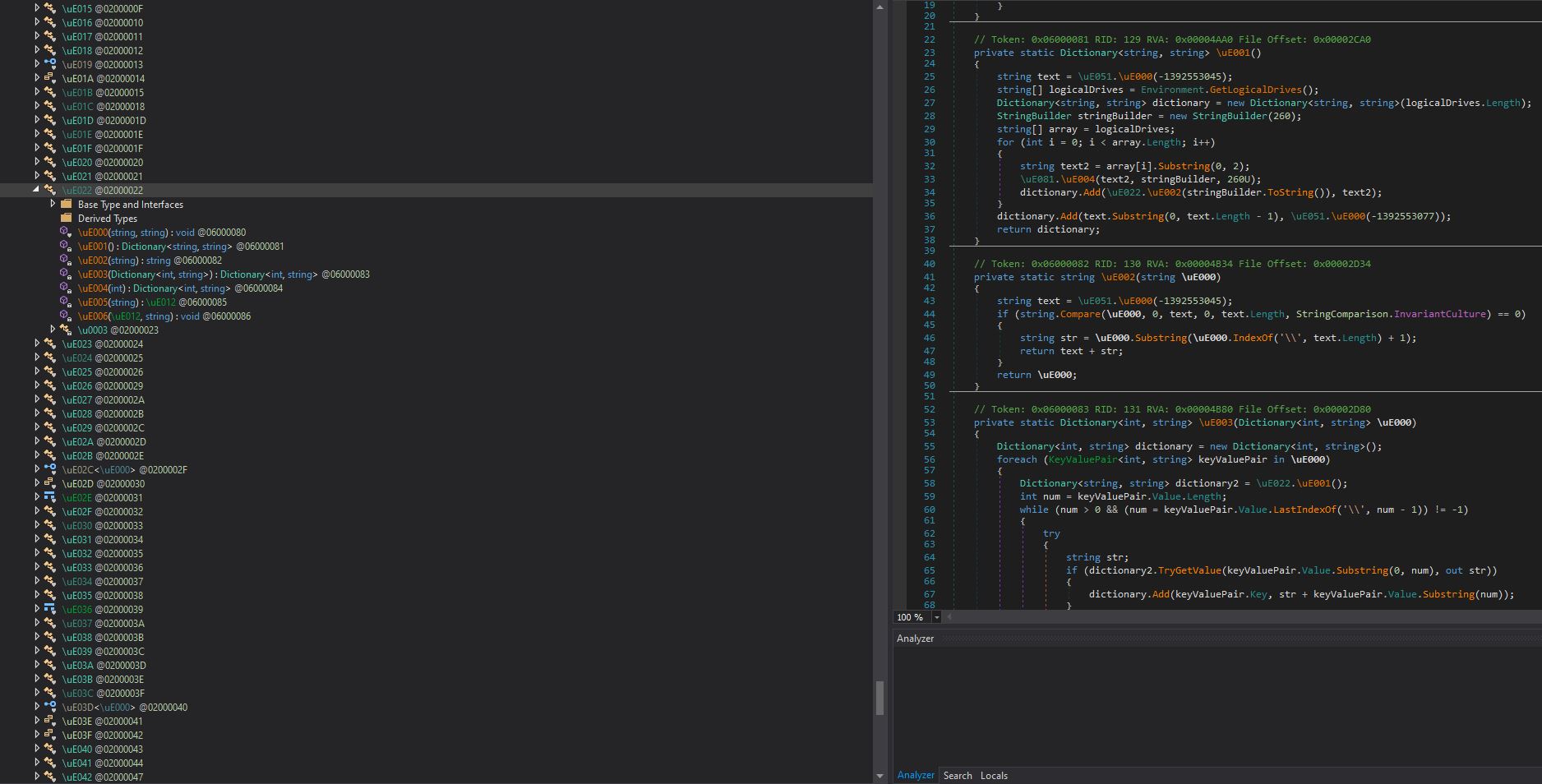Screen dimensions: 1542x784
Task: Open the 100 % zoom dropdown
Action: pyautogui.click(x=936, y=617)
